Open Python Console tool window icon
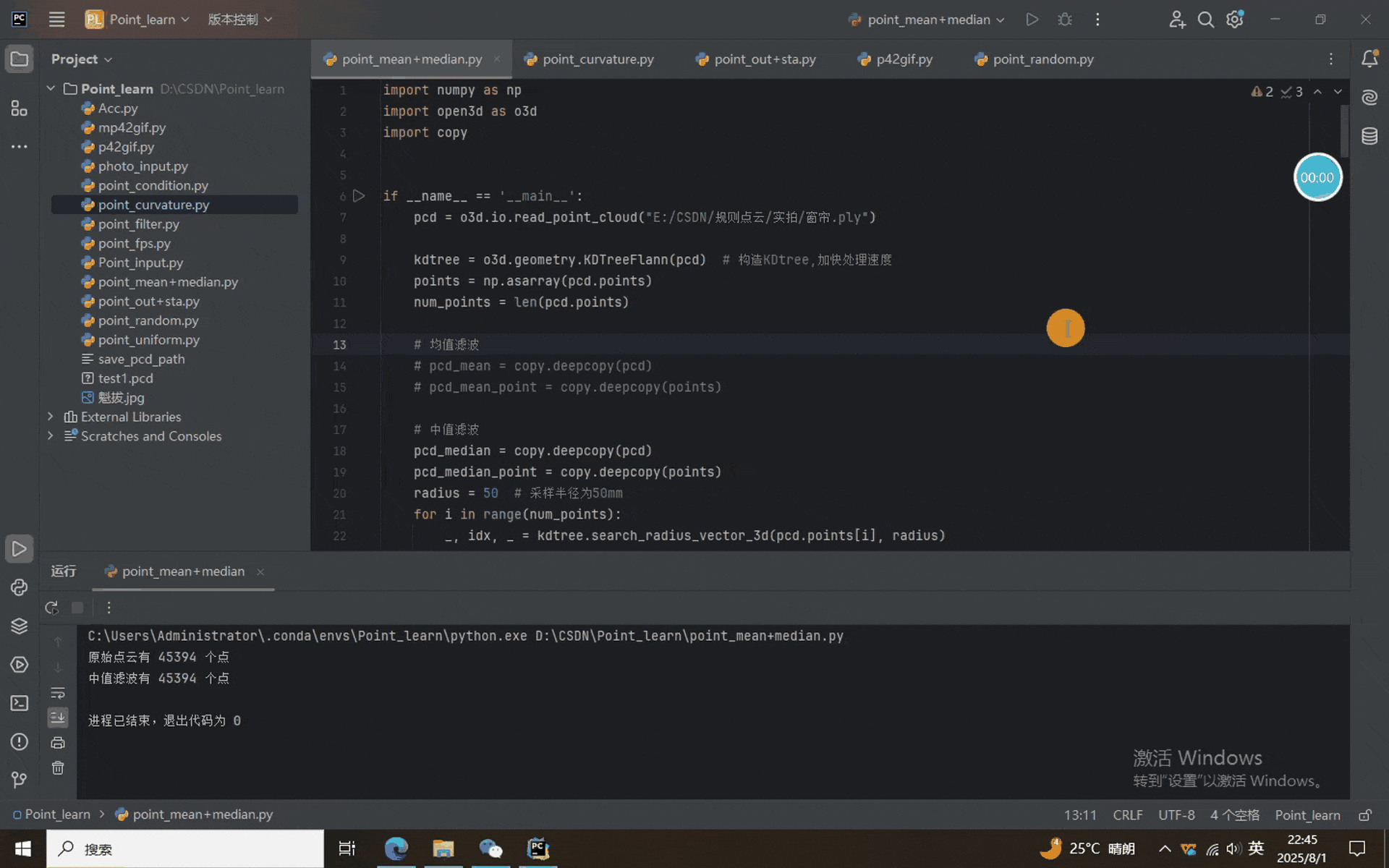The image size is (1389, 868). pyautogui.click(x=20, y=587)
